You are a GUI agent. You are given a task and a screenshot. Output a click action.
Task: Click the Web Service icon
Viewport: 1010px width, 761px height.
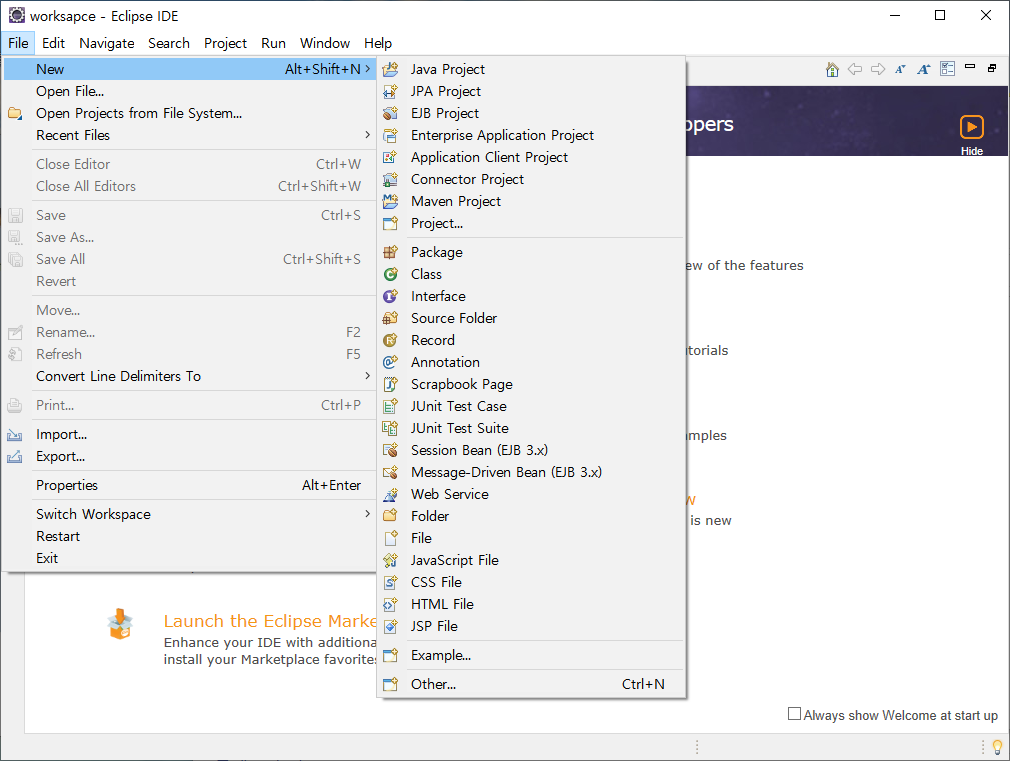[x=390, y=494]
